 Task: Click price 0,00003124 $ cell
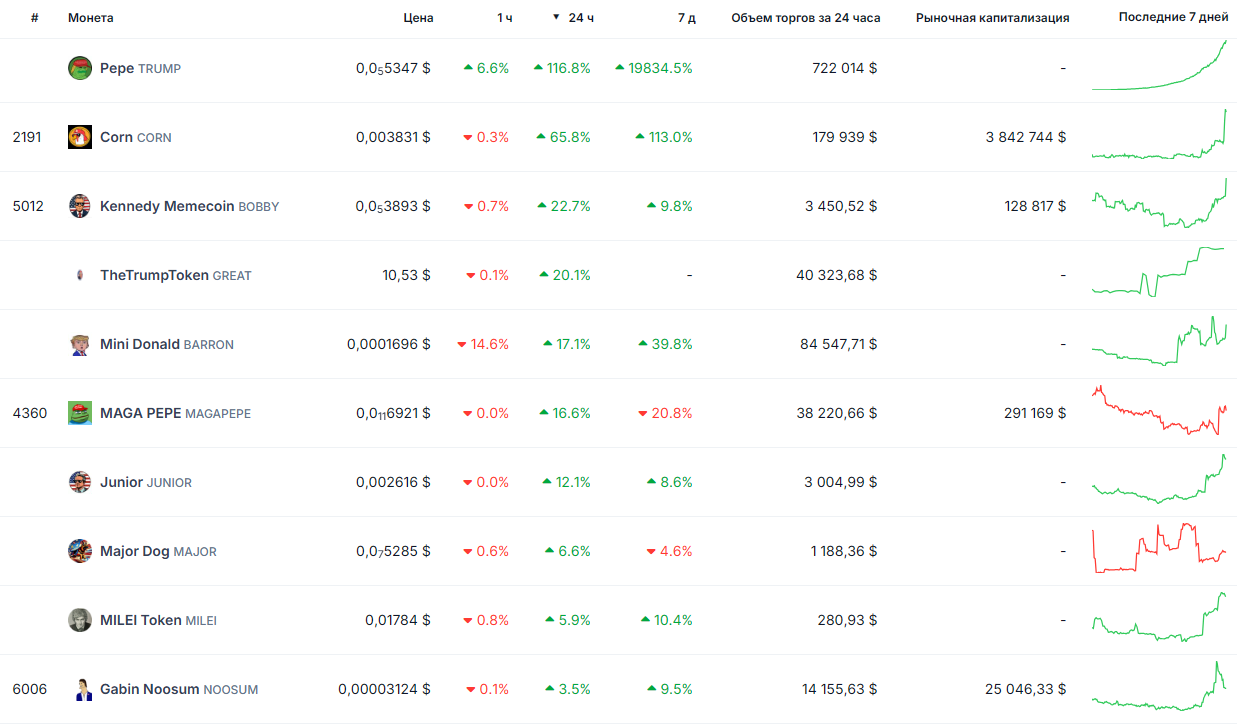(385, 689)
